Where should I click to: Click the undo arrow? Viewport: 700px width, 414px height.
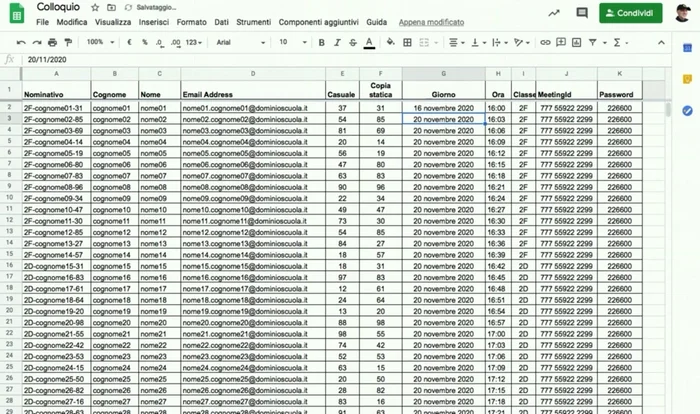click(21, 42)
